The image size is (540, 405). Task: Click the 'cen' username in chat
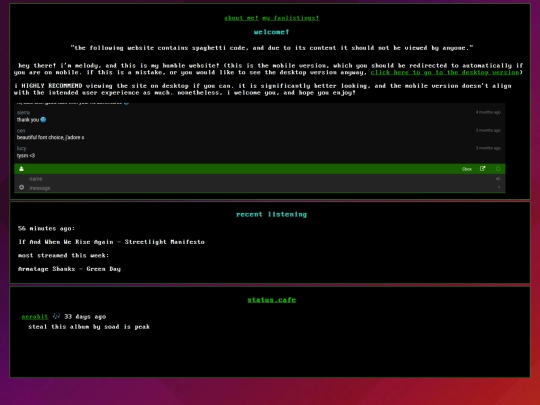click(x=21, y=131)
